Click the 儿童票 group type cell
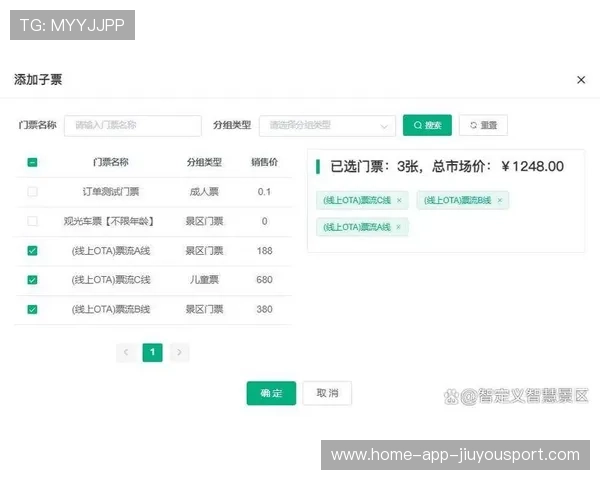Viewport: 600px width, 480px height. 204,280
